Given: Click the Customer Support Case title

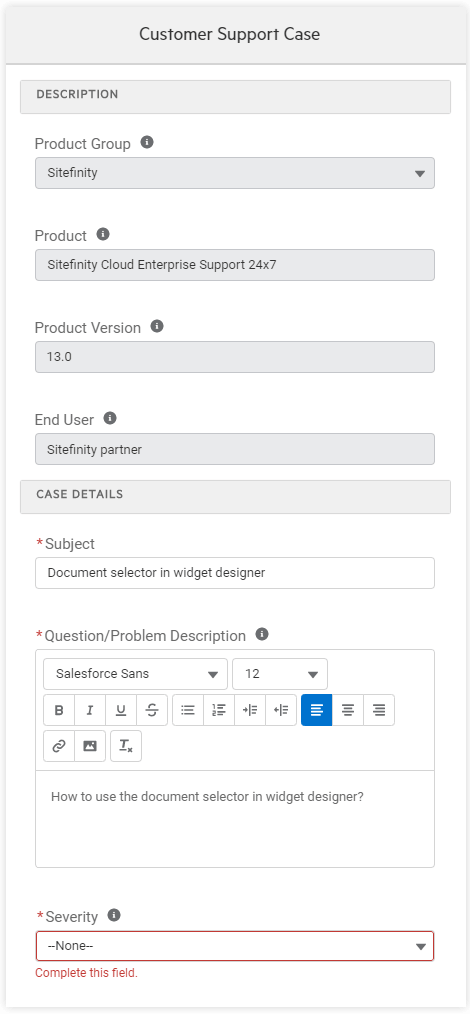Looking at the screenshot, I should pyautogui.click(x=230, y=34).
